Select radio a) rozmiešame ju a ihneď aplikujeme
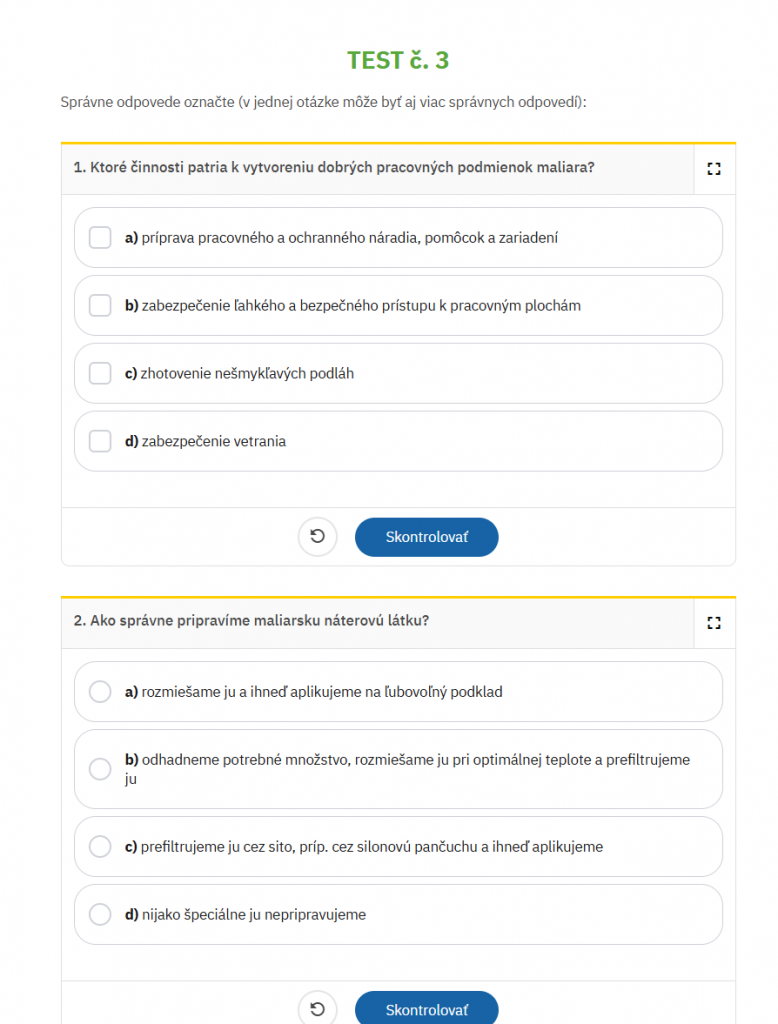The image size is (778, 1024). (x=100, y=692)
